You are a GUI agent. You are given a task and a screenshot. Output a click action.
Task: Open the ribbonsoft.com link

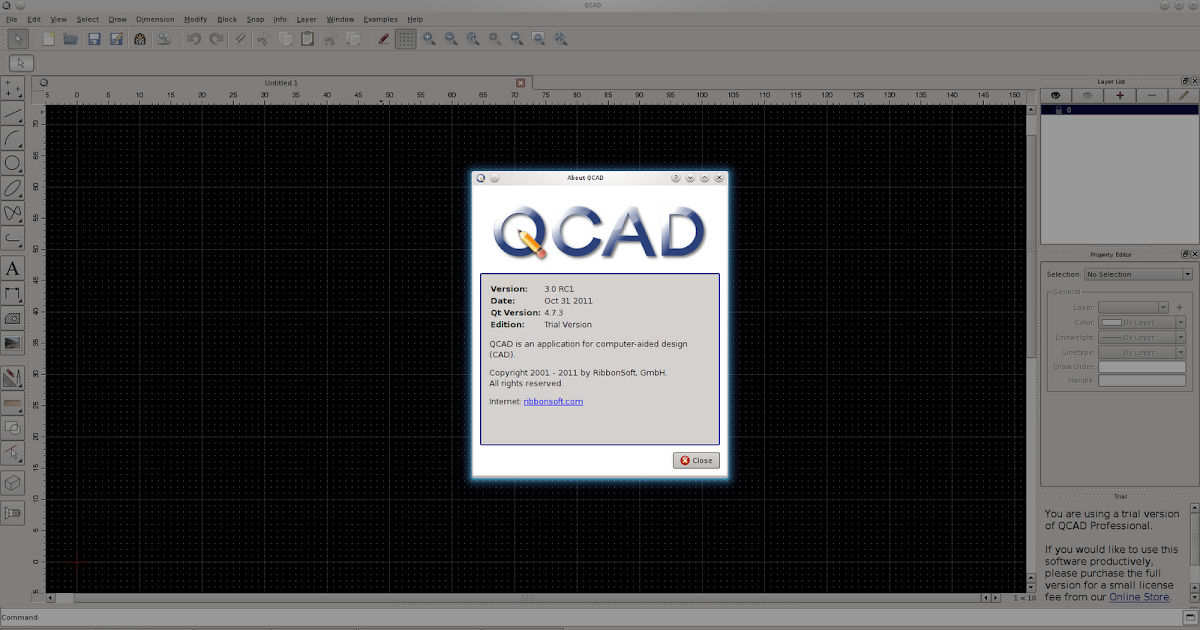click(553, 401)
